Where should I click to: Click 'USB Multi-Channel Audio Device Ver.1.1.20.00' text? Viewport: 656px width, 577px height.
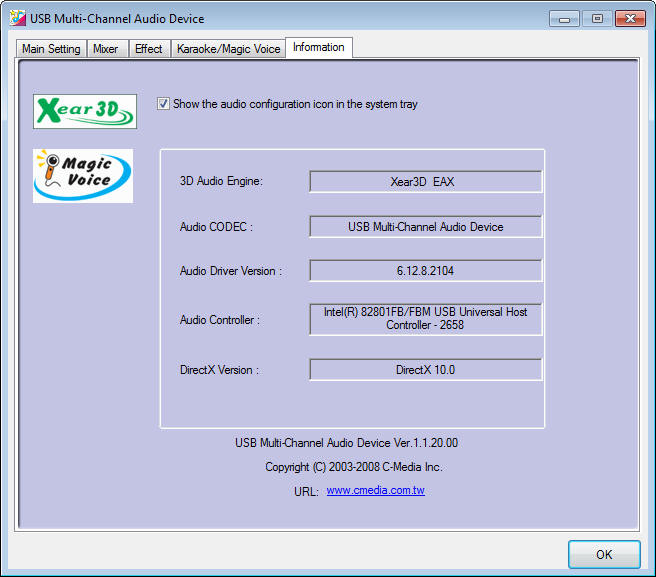pyautogui.click(x=346, y=443)
